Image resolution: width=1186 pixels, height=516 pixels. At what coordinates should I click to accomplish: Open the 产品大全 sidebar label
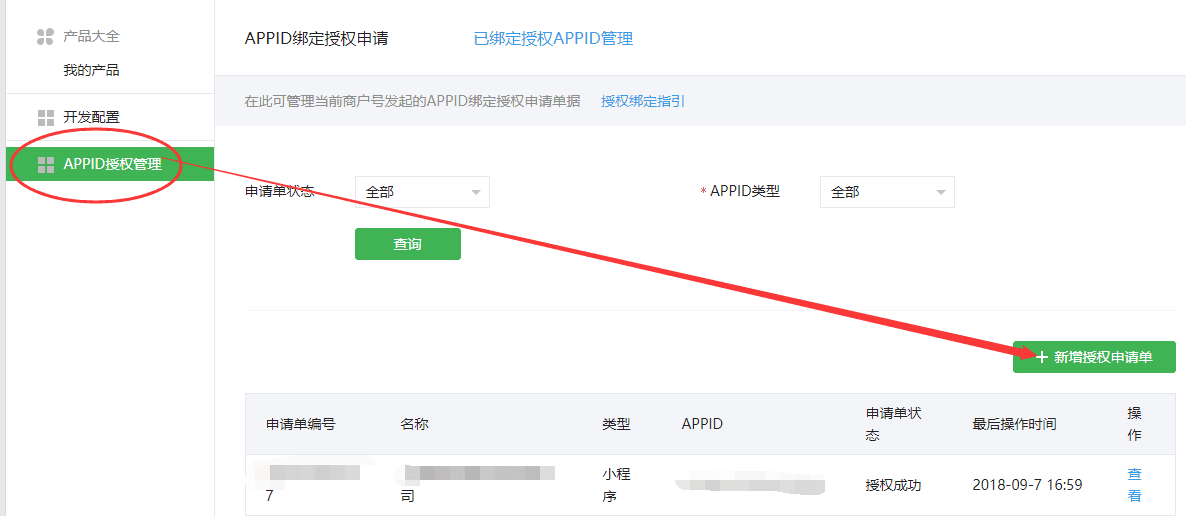pyautogui.click(x=91, y=37)
